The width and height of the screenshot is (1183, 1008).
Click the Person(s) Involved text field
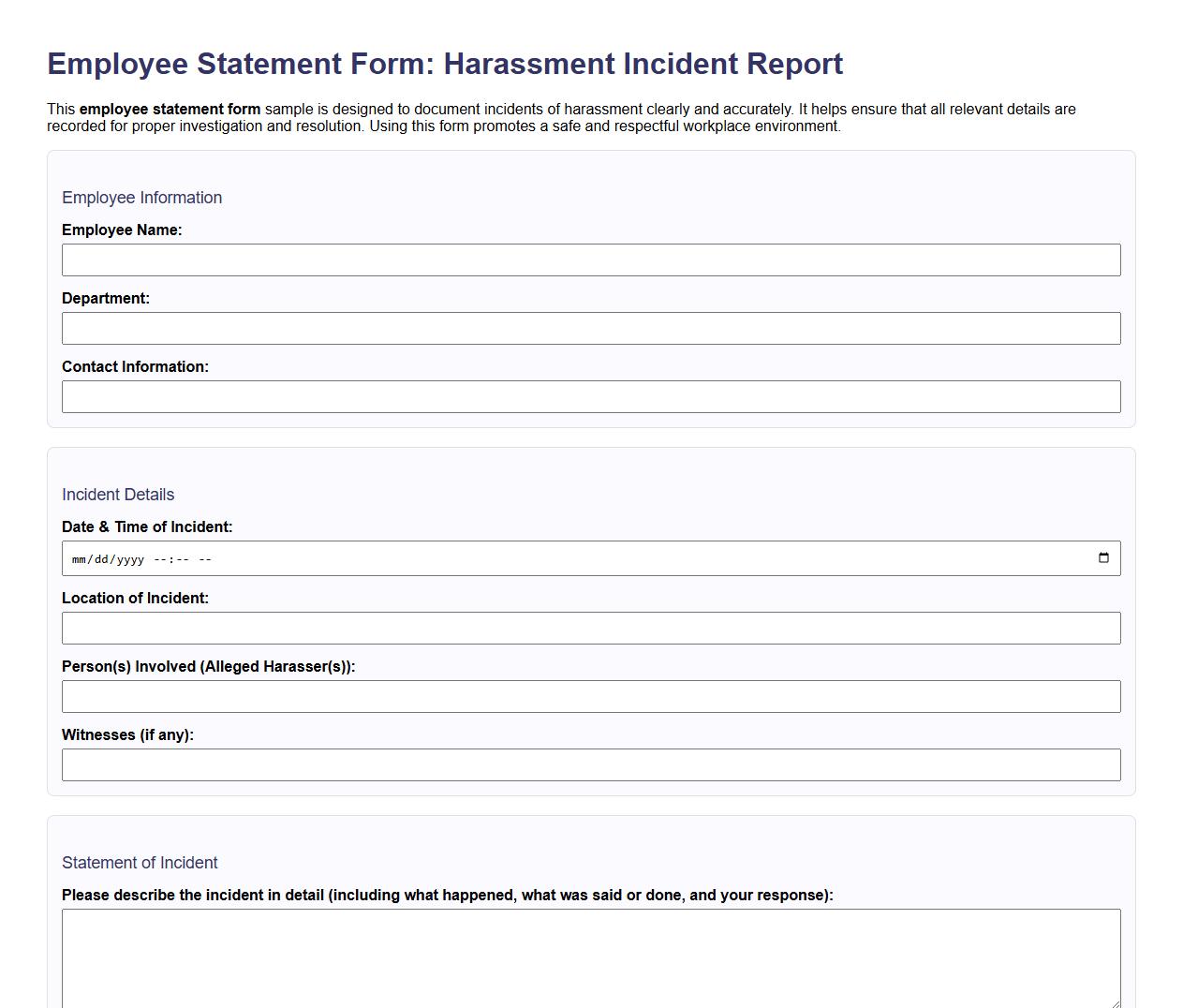click(590, 696)
